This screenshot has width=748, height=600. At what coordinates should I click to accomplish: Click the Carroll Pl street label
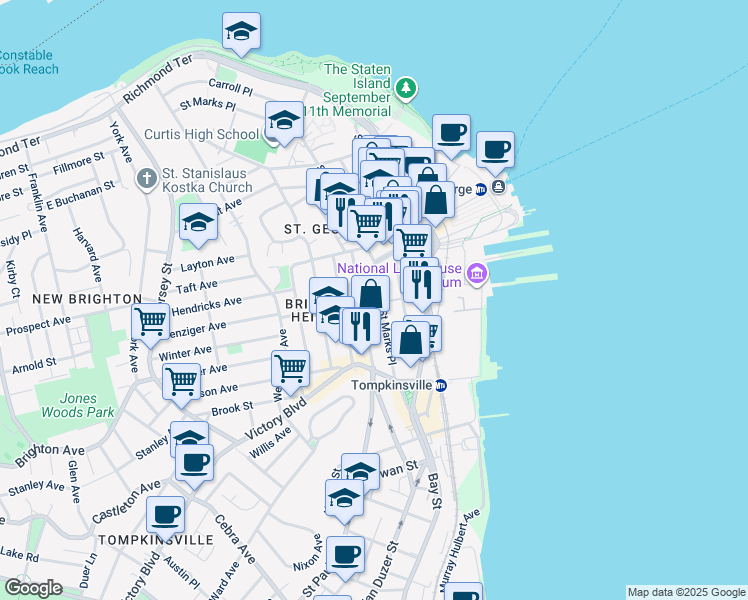231,86
